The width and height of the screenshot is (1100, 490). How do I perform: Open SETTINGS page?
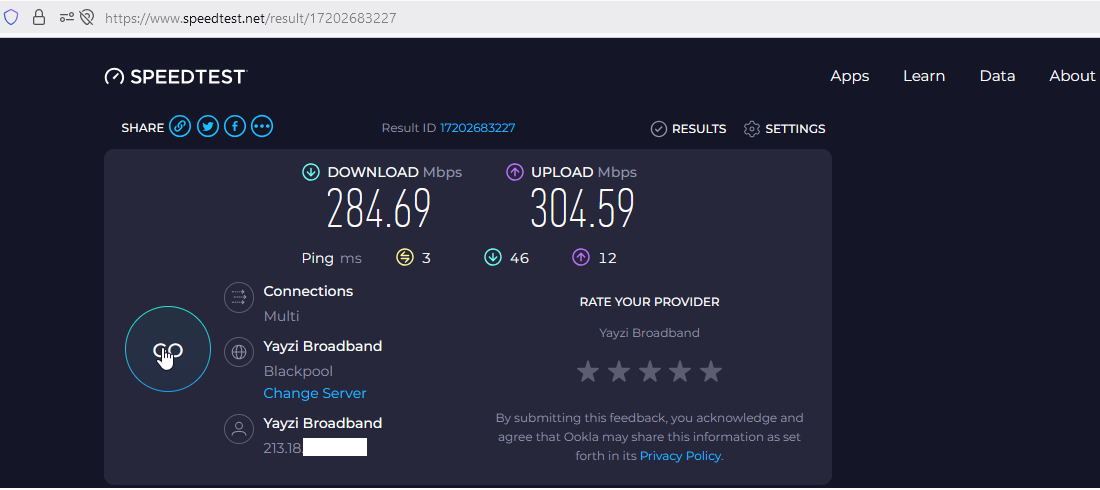795,129
